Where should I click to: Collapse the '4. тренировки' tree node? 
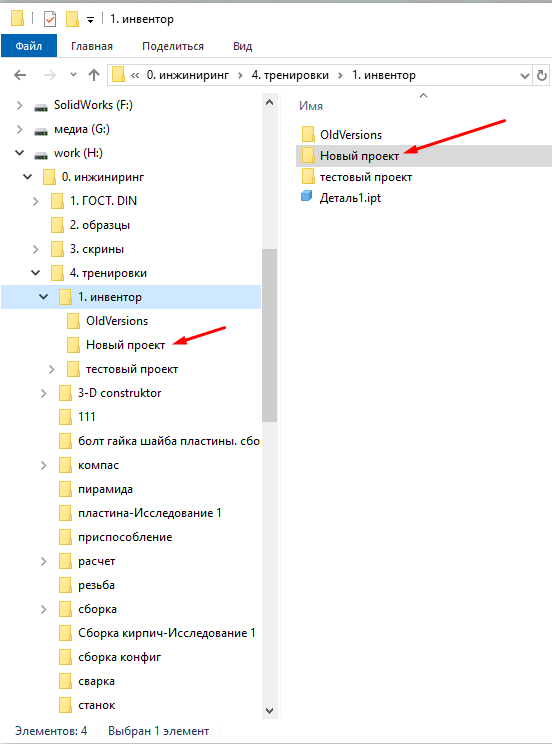pyautogui.click(x=36, y=273)
